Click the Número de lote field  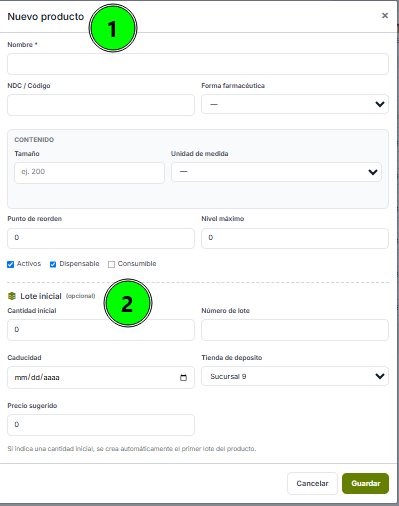pos(295,330)
